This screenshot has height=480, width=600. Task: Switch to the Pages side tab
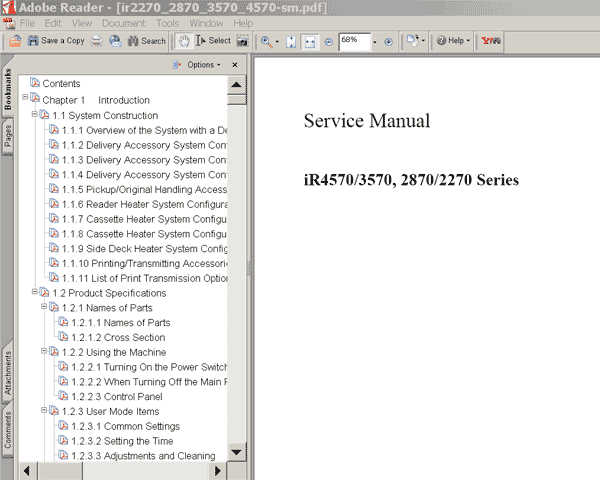(8, 136)
